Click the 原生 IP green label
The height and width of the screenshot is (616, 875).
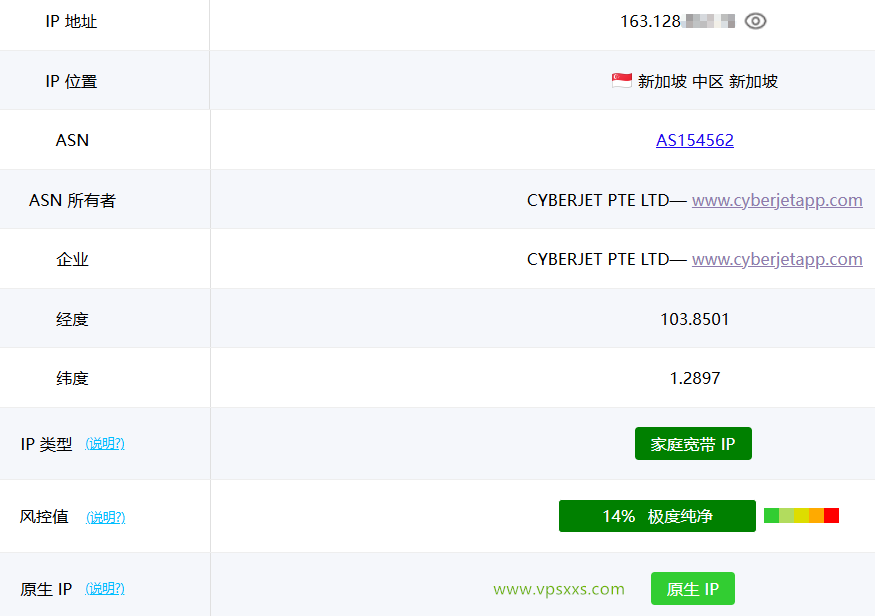(x=693, y=588)
